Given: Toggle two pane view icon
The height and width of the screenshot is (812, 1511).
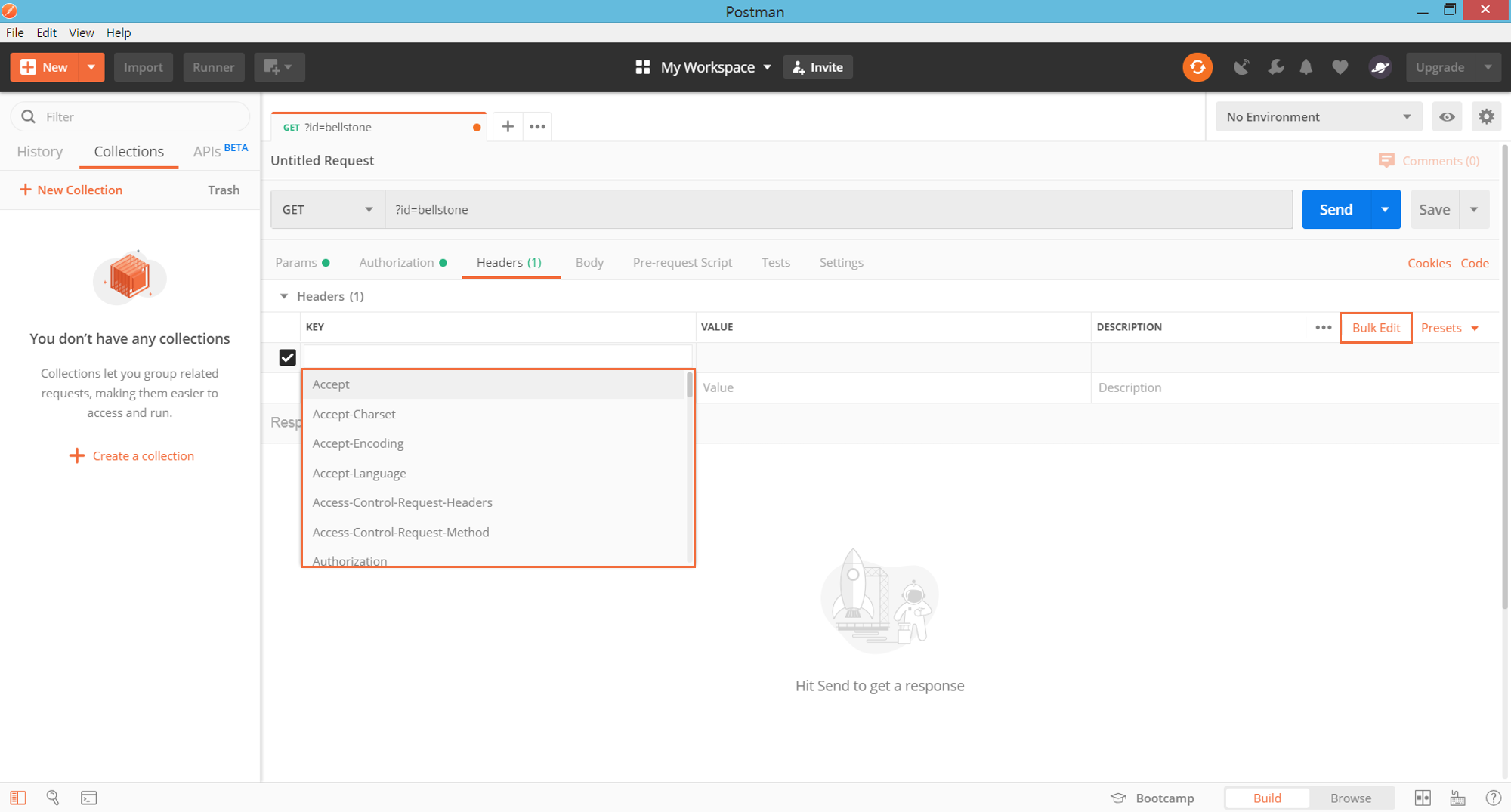Looking at the screenshot, I should (x=1423, y=798).
